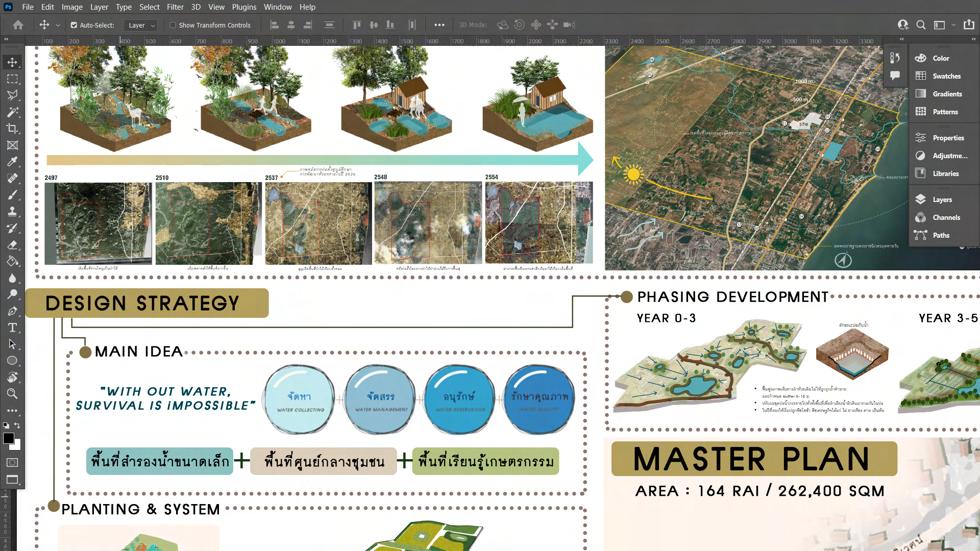Expand the Move tool preset picker arrow
The height and width of the screenshot is (551, 980).
click(58, 26)
